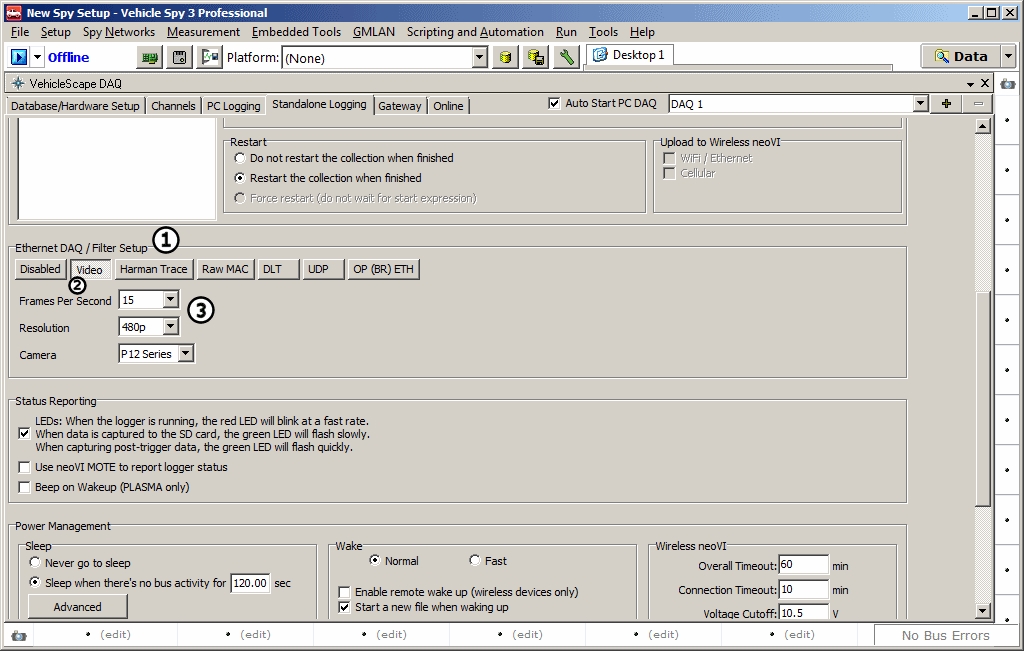
Task: Click the blue Go Online play button
Action: [x=19, y=57]
